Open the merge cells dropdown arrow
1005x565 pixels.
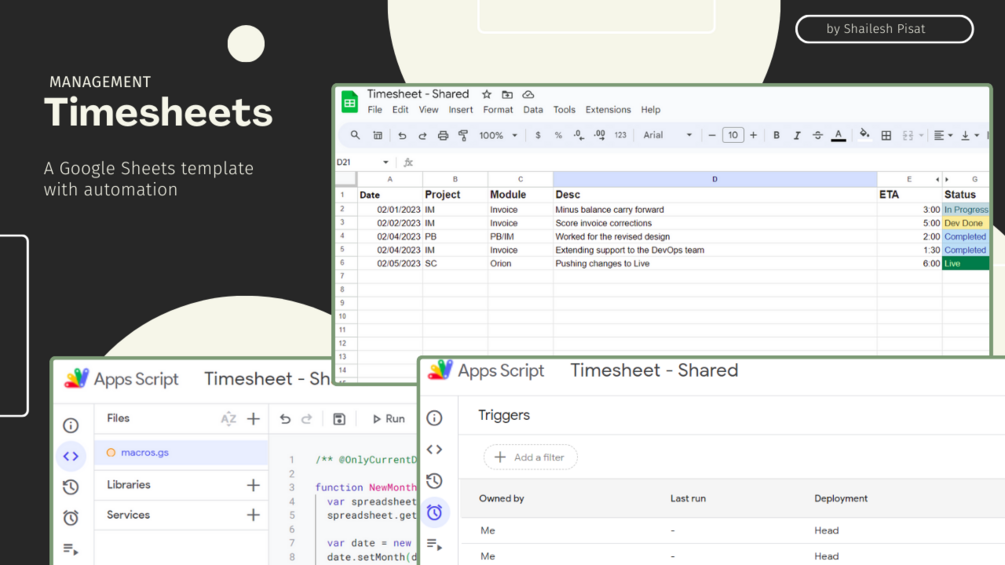click(x=921, y=135)
